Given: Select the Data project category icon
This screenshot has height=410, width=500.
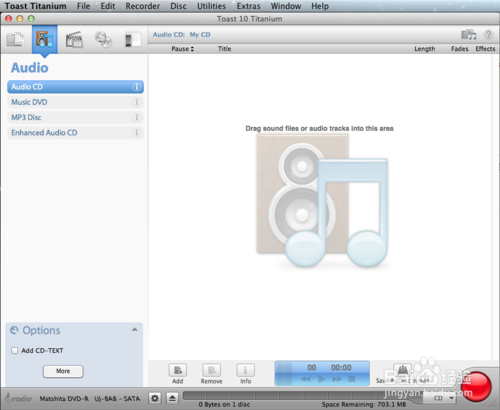Looking at the screenshot, I should click(x=15, y=39).
